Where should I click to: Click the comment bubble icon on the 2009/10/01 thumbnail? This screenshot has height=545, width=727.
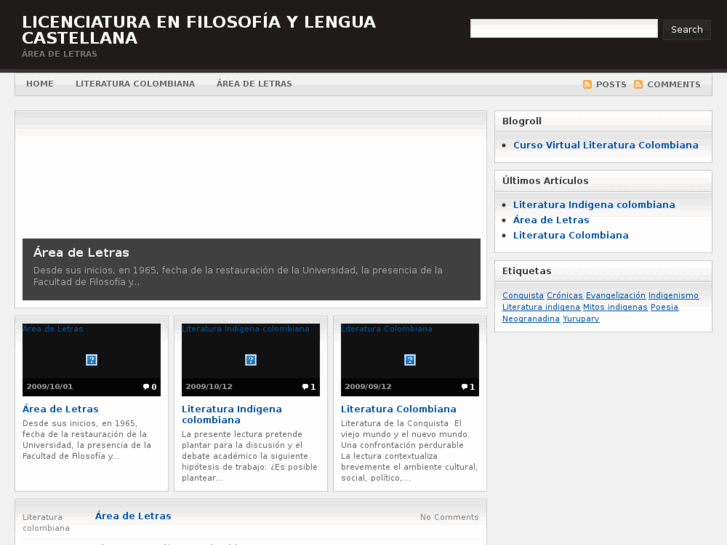(x=146, y=387)
